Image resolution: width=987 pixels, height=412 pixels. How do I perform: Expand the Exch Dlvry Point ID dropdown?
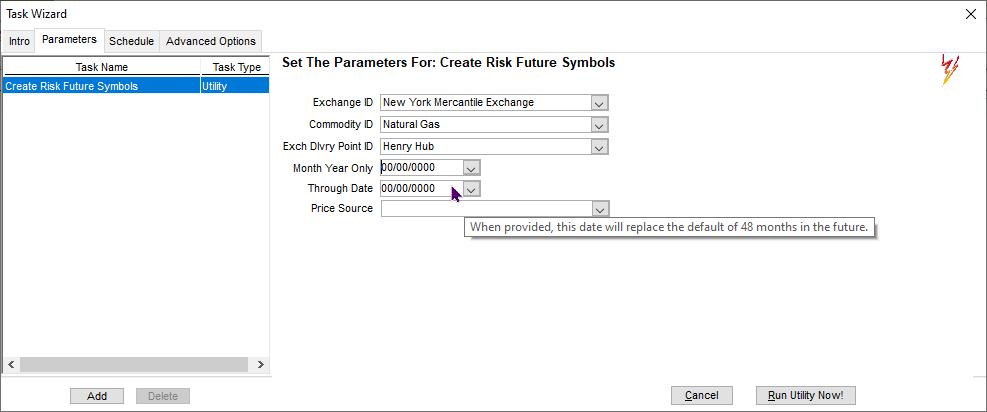tap(599, 147)
